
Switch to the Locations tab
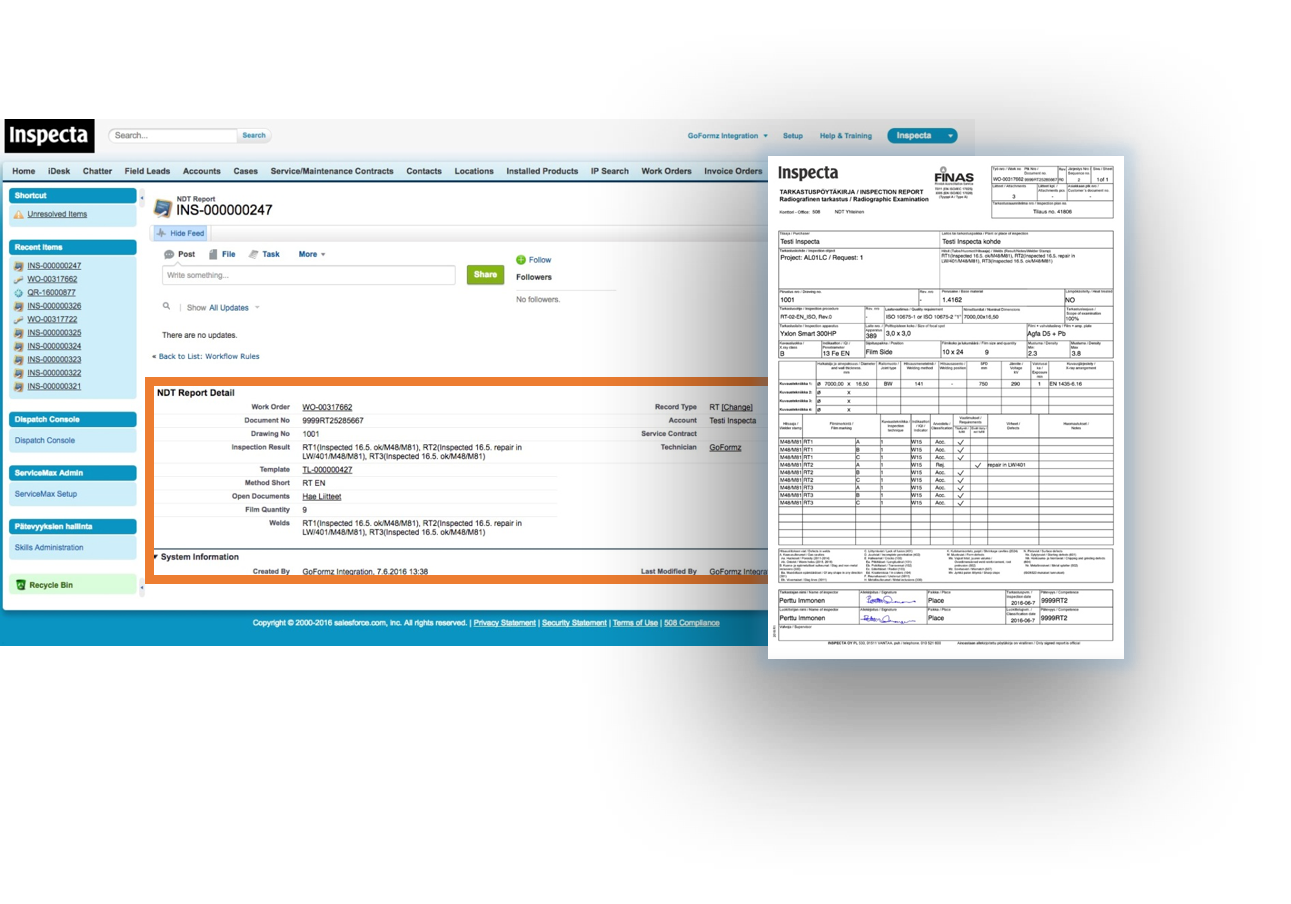pyautogui.click(x=474, y=171)
